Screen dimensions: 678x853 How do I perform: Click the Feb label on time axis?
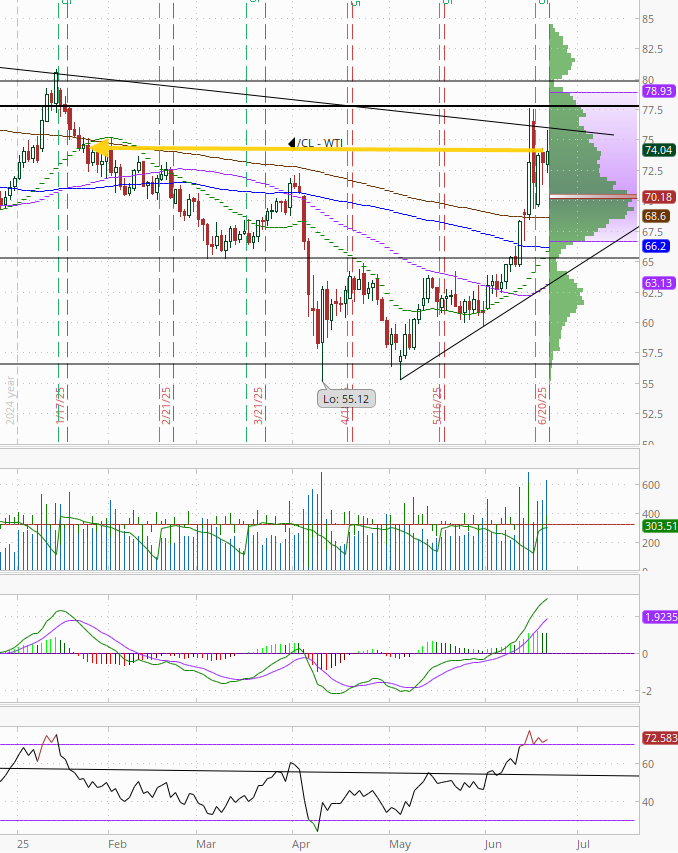117,844
